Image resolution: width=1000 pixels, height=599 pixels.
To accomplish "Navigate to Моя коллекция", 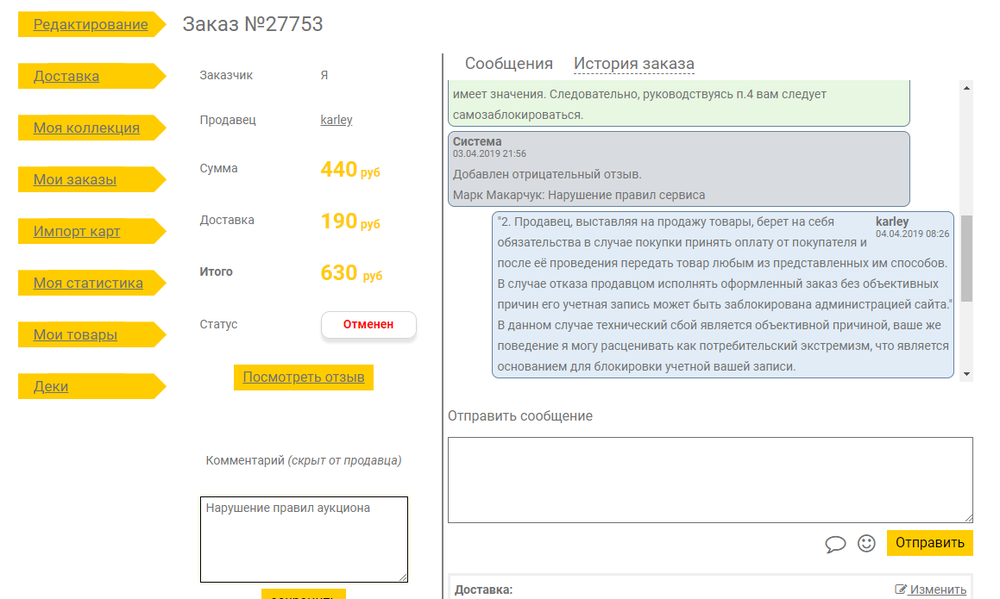I will click(x=86, y=128).
